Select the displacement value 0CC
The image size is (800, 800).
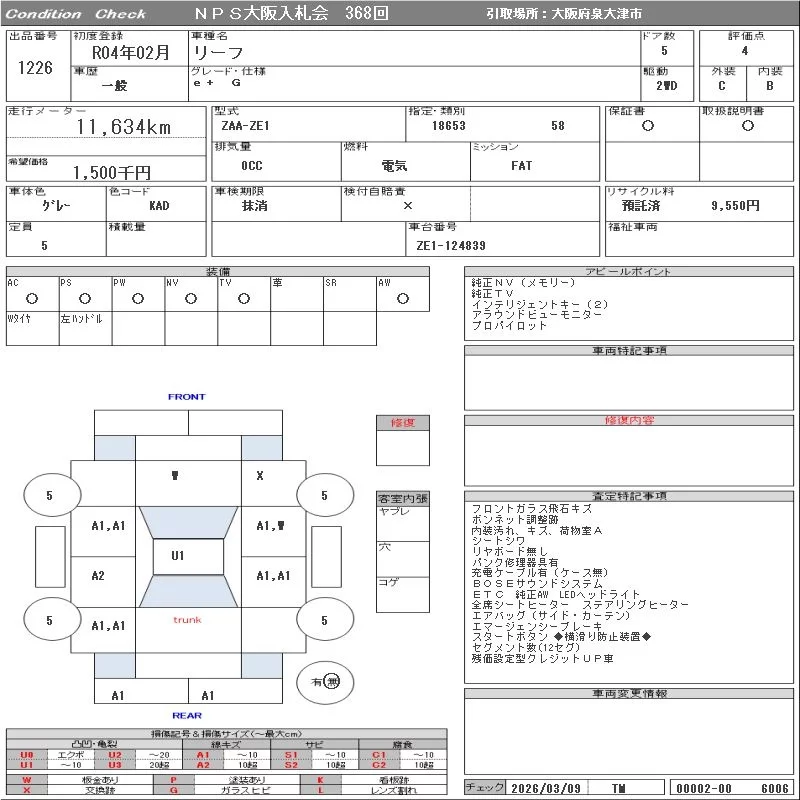tap(252, 165)
